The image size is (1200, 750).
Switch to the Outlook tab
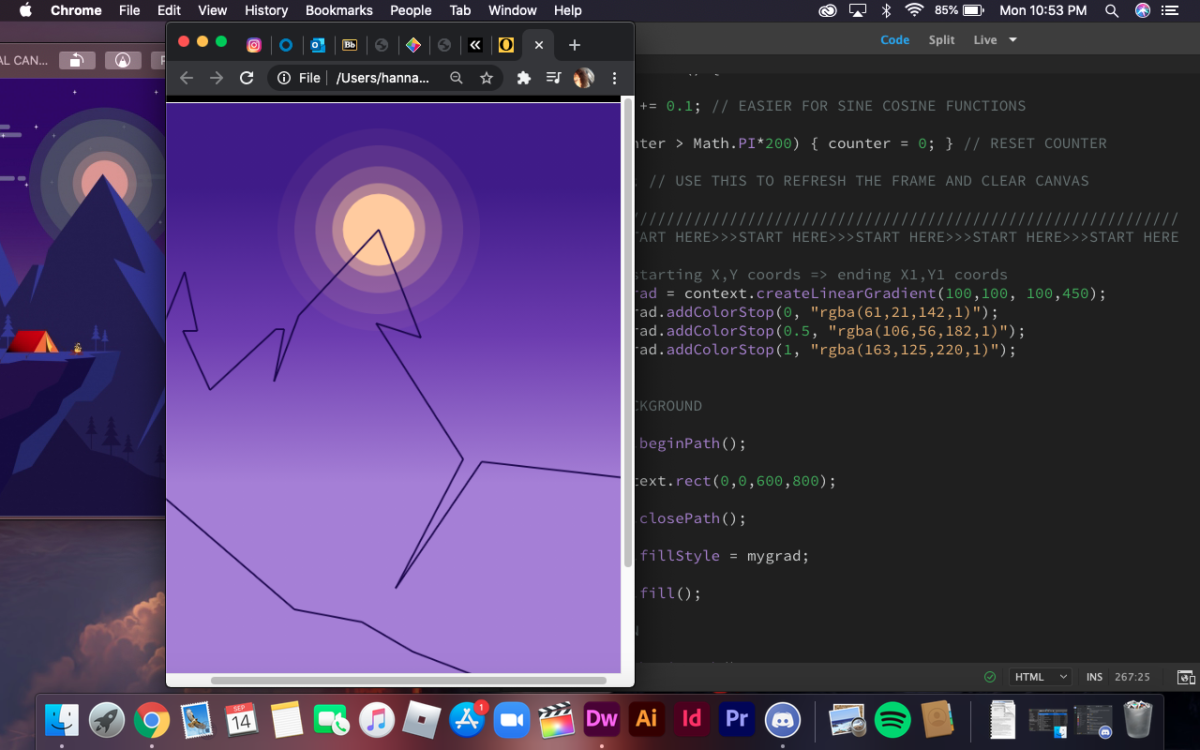[318, 45]
